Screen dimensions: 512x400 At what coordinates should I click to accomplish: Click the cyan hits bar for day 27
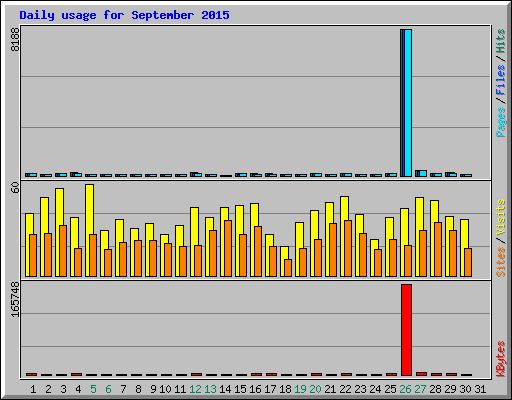(x=423, y=173)
